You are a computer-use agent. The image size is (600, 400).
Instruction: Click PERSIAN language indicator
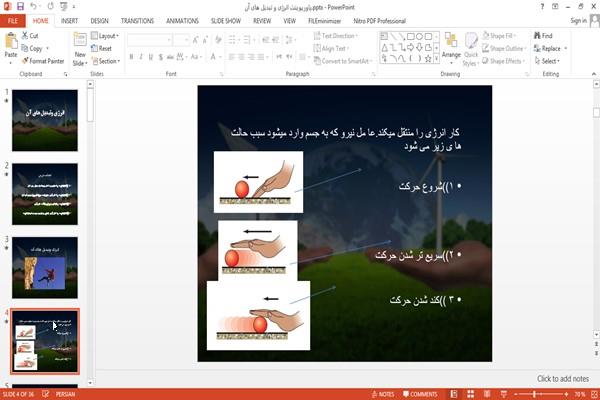[x=65, y=394]
